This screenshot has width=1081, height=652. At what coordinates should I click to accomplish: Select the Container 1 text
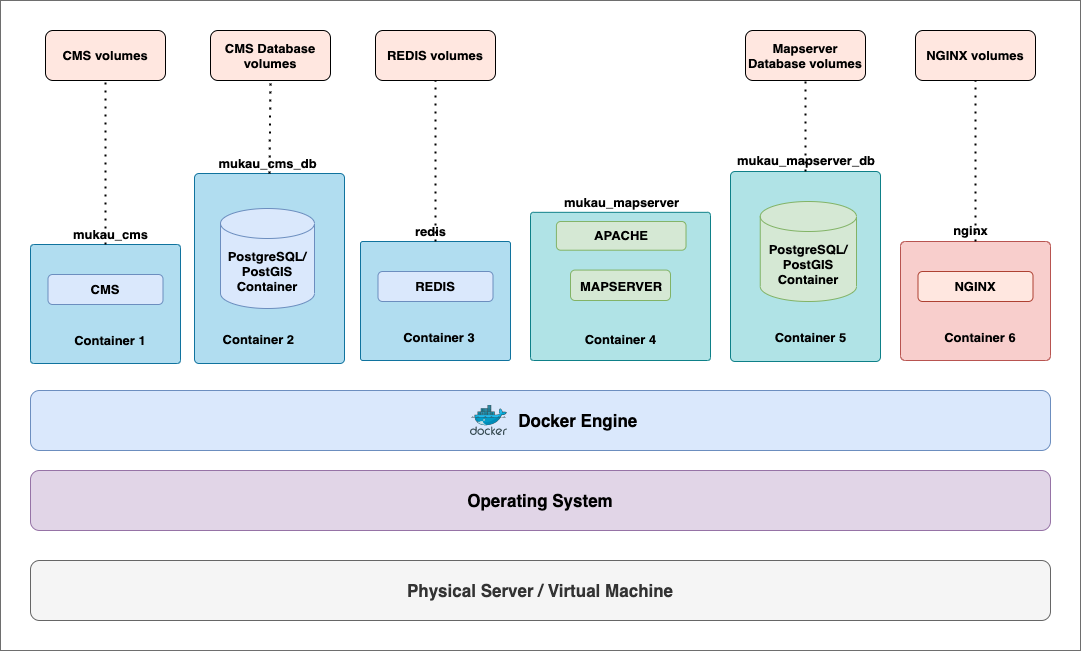tap(110, 340)
